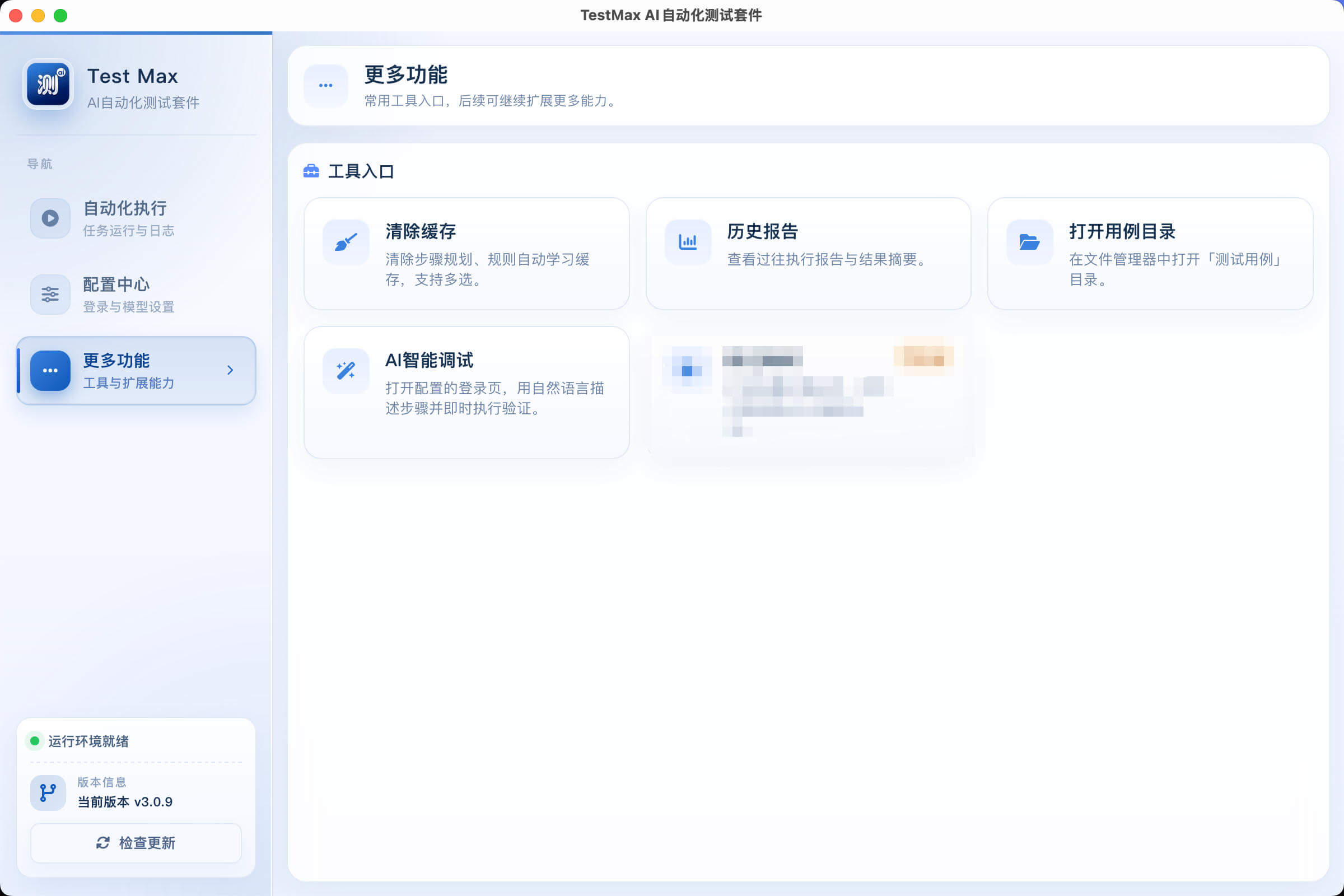The width and height of the screenshot is (1344, 896).
Task: Click the 查看过往执行报告与结果摘要 description
Action: coord(827,259)
